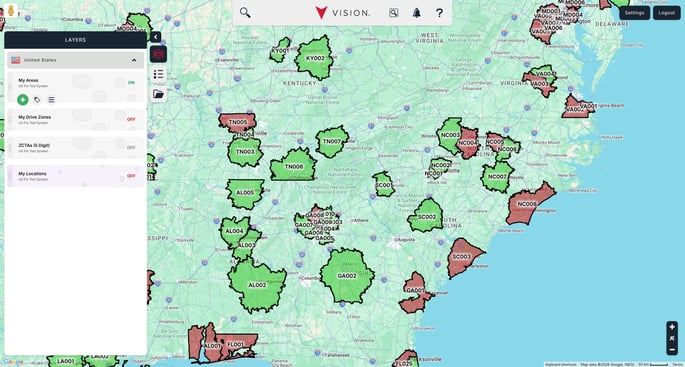This screenshot has height=367, width=685.
Task: Select the My Locations layer row
Action: [x=76, y=176]
